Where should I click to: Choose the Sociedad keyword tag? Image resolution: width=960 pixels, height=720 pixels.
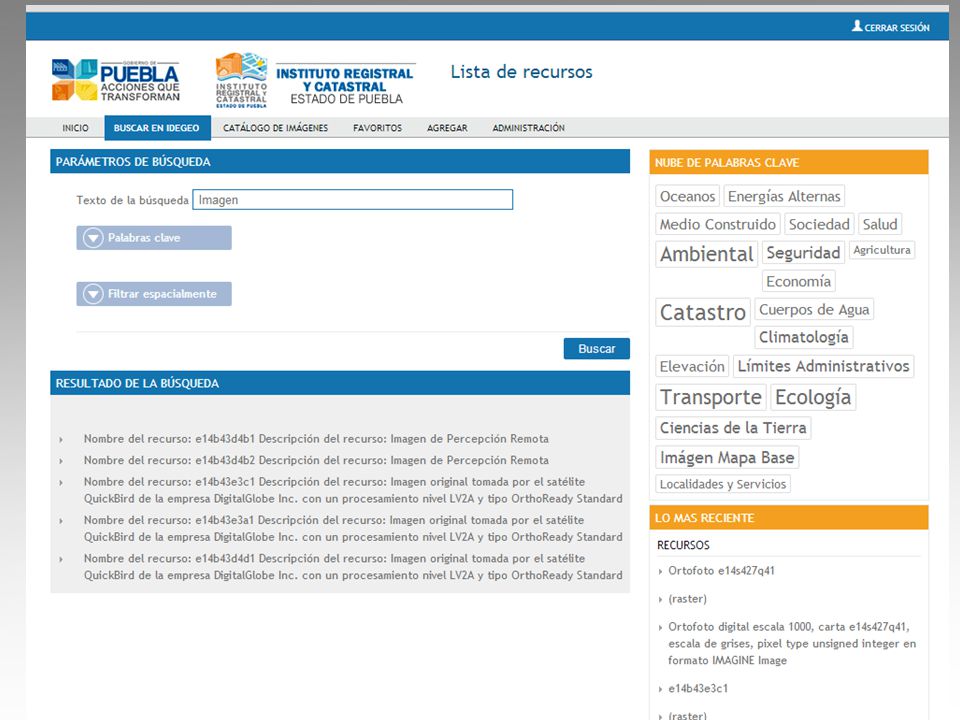pos(819,224)
